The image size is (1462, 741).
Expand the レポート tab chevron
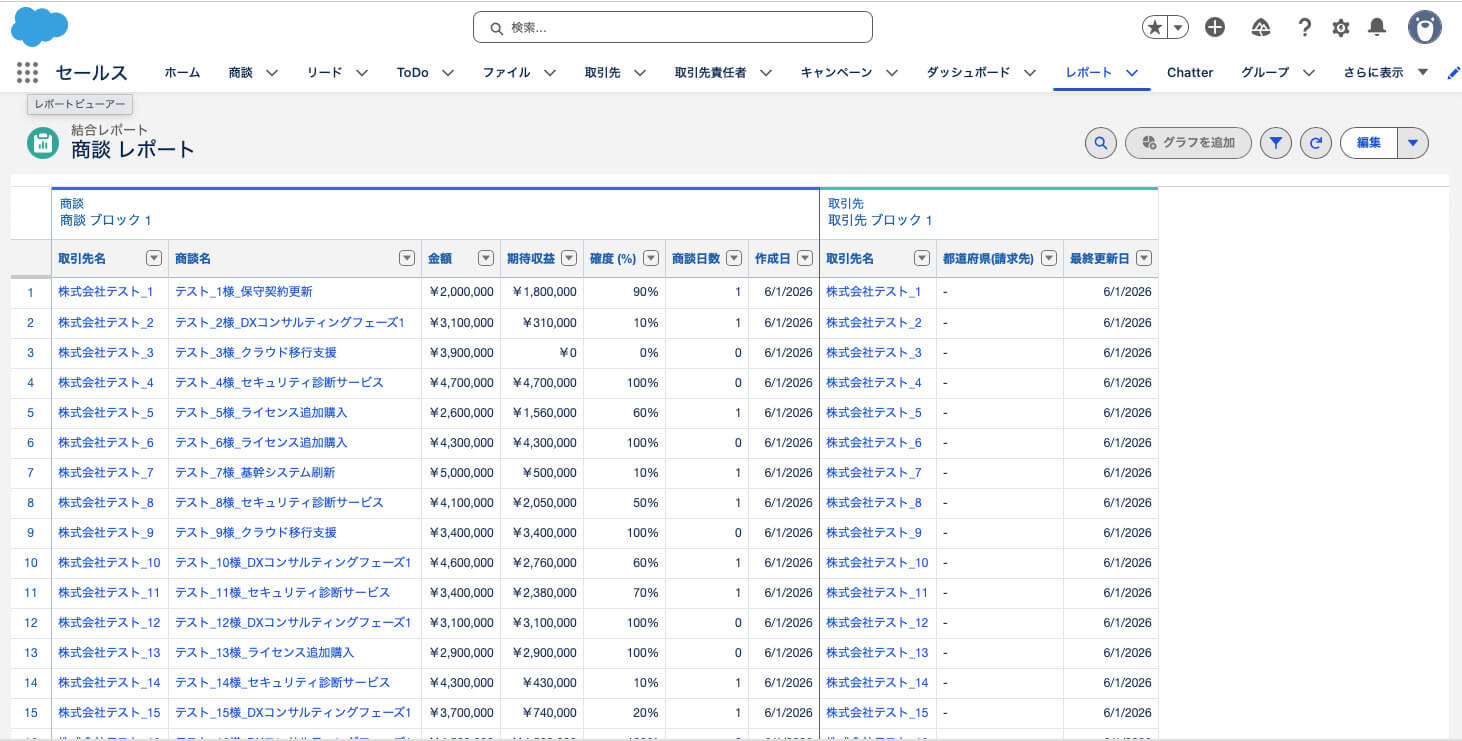pos(1132,73)
